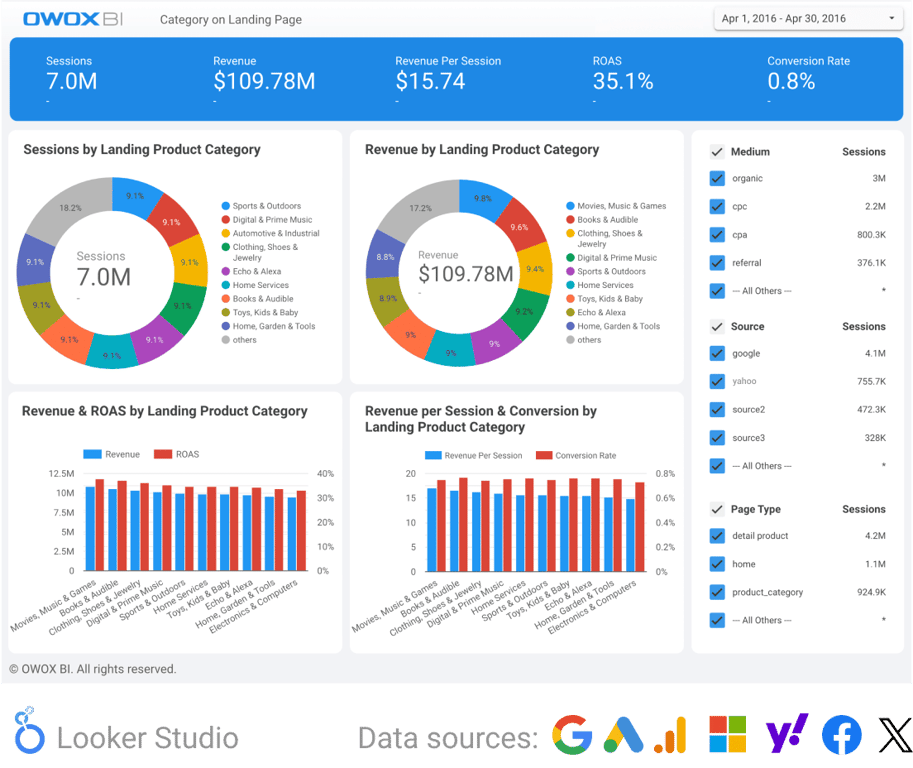Viewport: 913px width, 768px height.
Task: Click the Page Type column header label
Action: pyautogui.click(x=756, y=509)
